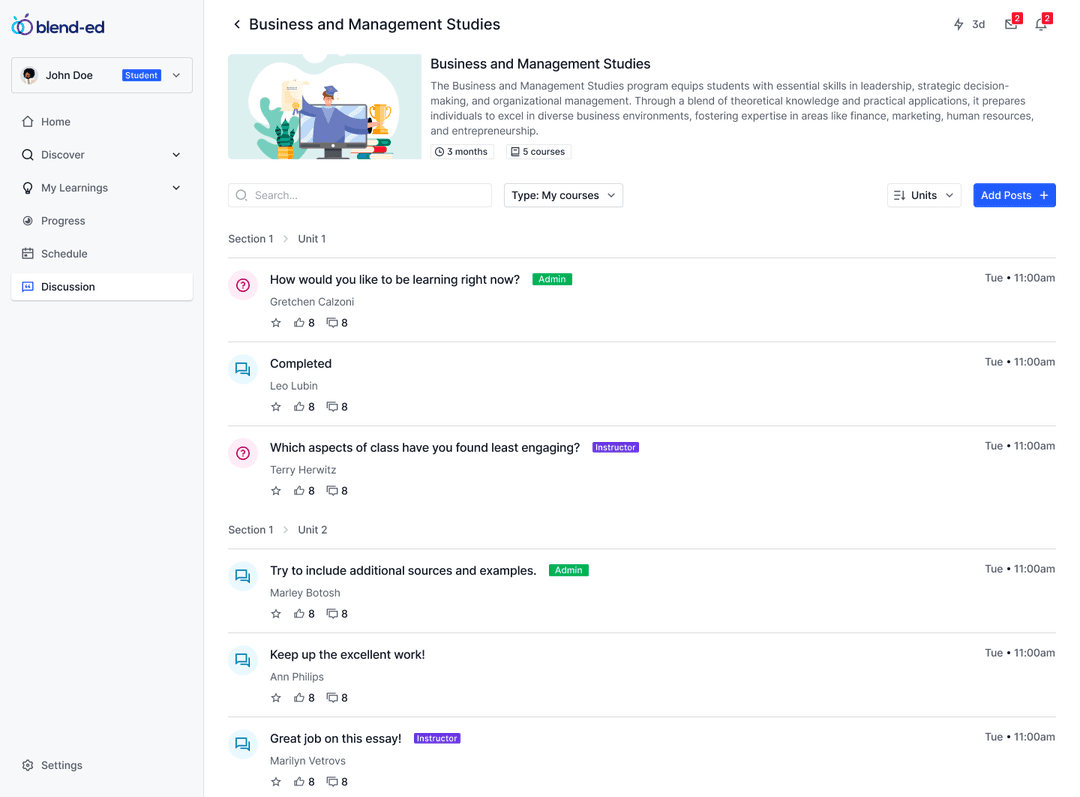This screenshot has height=797, width=1080.
Task: Click the lightning streak 3d icon
Action: 968,24
